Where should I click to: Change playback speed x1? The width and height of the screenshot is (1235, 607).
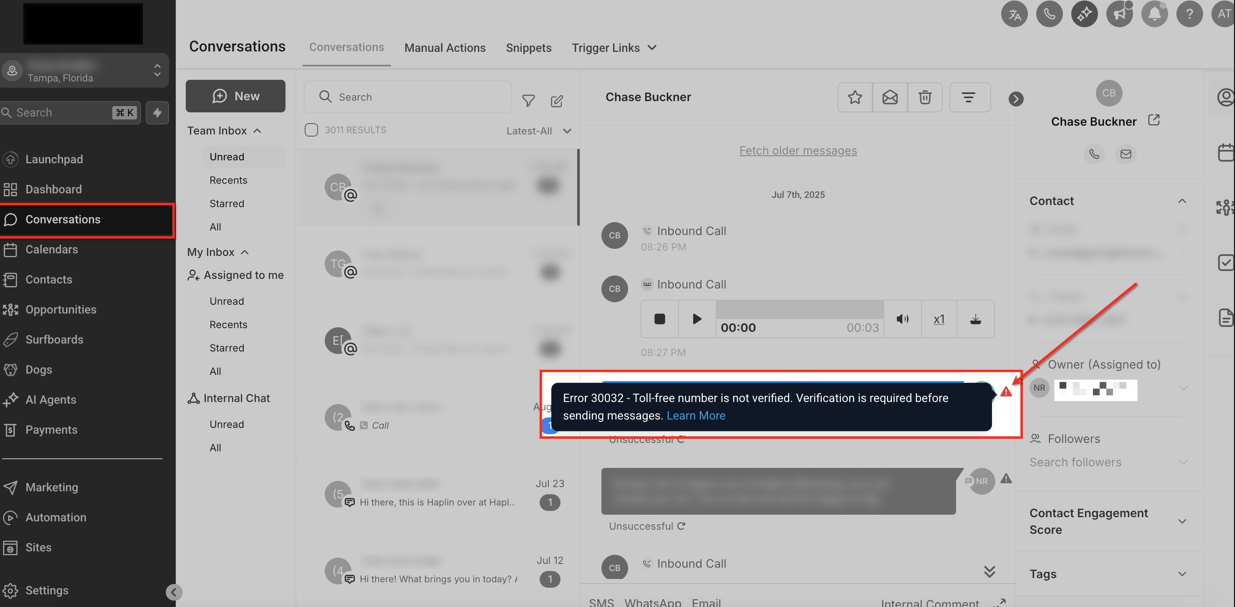click(x=939, y=319)
